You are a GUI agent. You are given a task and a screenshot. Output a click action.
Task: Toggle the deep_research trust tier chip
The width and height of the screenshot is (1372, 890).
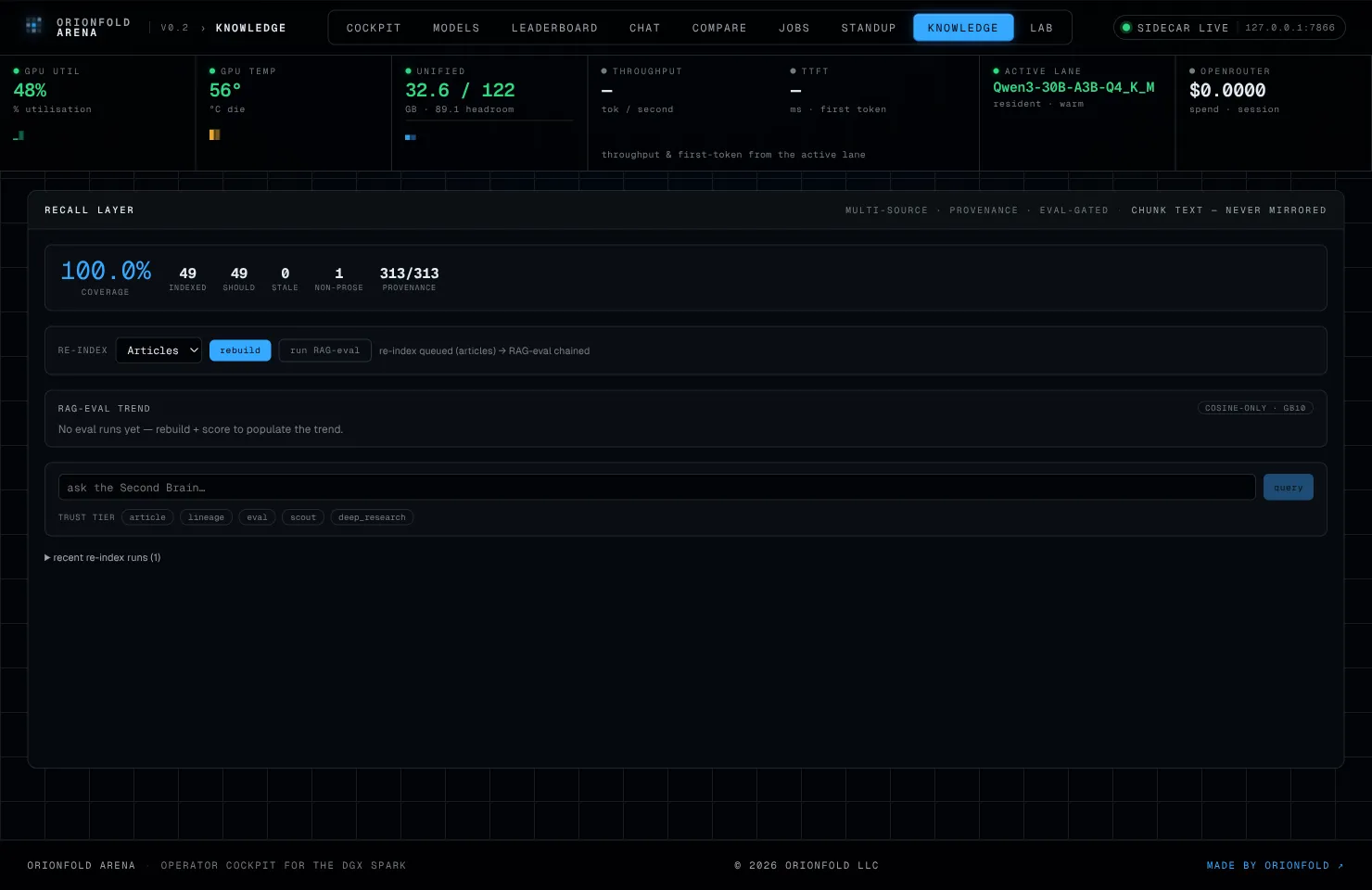click(x=372, y=517)
